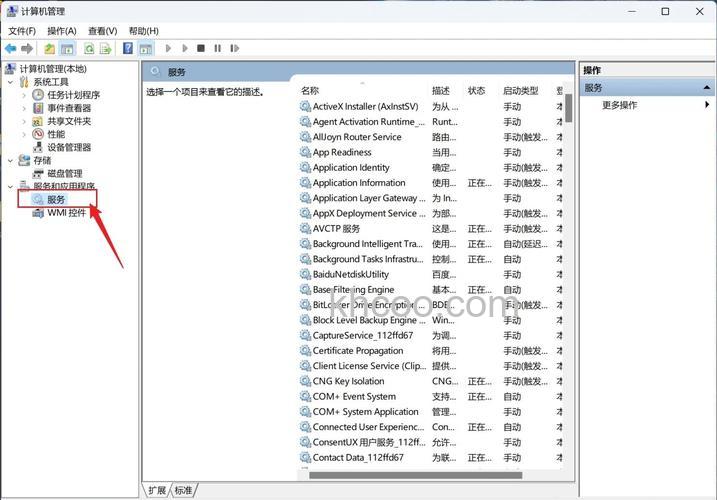Image resolution: width=717 pixels, height=500 pixels.
Task: Select CaptureService_112ffd67 row
Action: (x=363, y=335)
